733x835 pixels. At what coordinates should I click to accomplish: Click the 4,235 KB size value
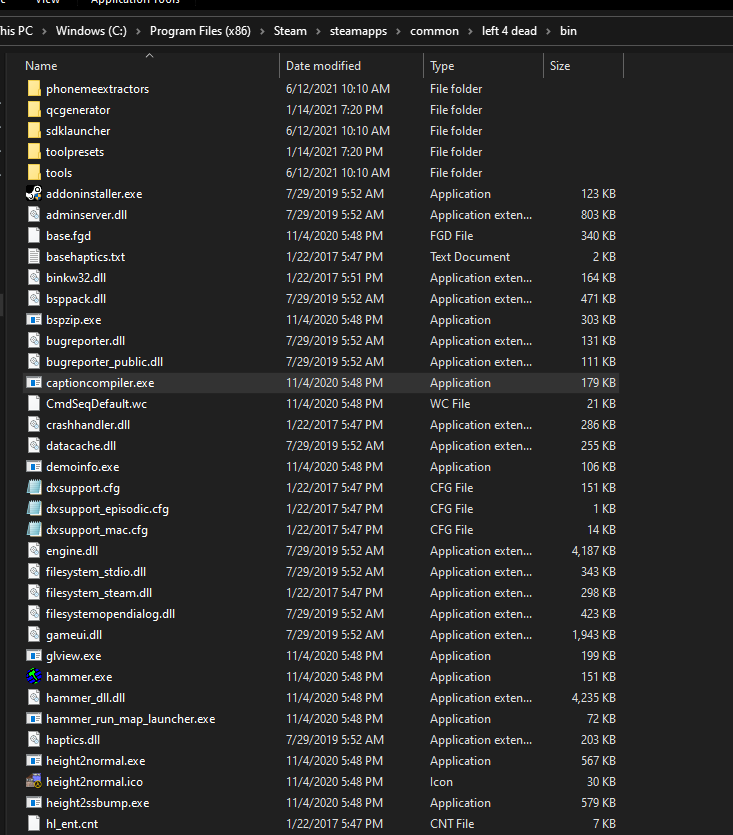(x=593, y=698)
